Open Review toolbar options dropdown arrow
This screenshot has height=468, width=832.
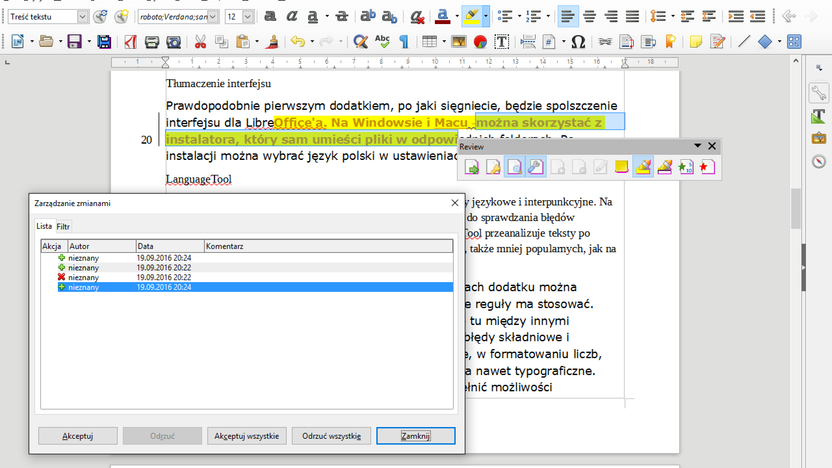pyautogui.click(x=697, y=145)
